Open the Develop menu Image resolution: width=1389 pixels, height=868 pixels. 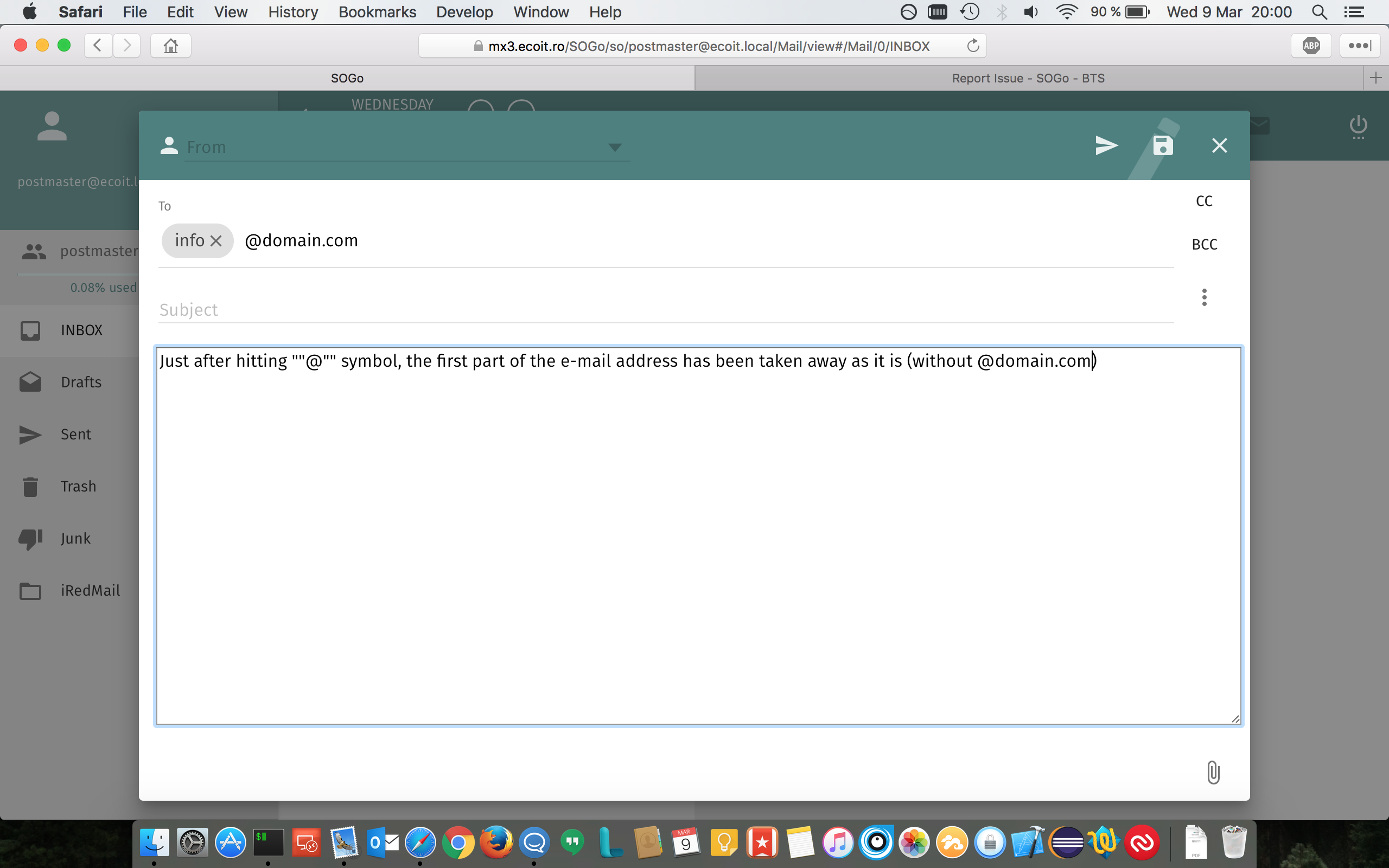(x=464, y=12)
